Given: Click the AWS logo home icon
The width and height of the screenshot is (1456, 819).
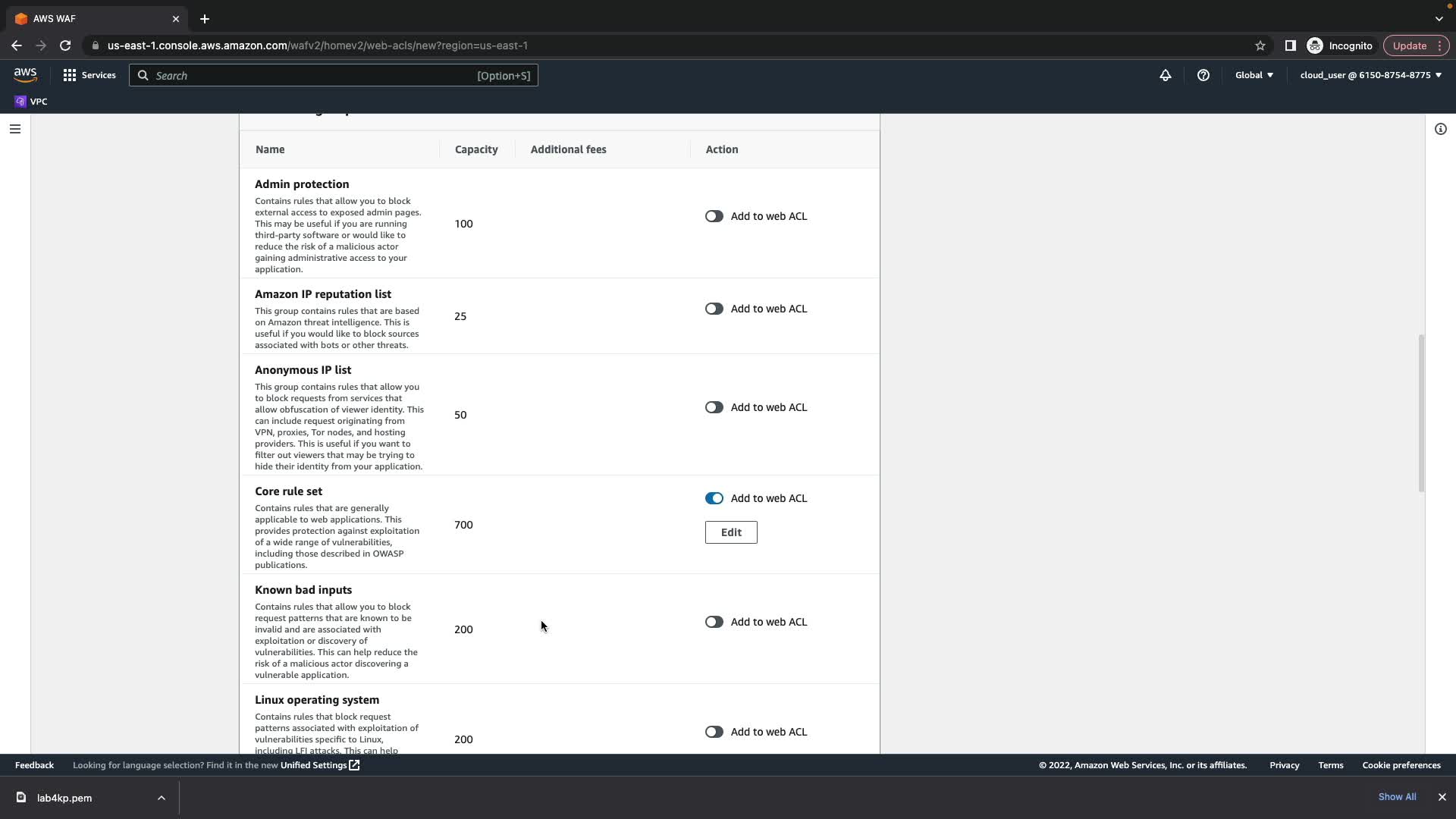Looking at the screenshot, I should coord(25,74).
